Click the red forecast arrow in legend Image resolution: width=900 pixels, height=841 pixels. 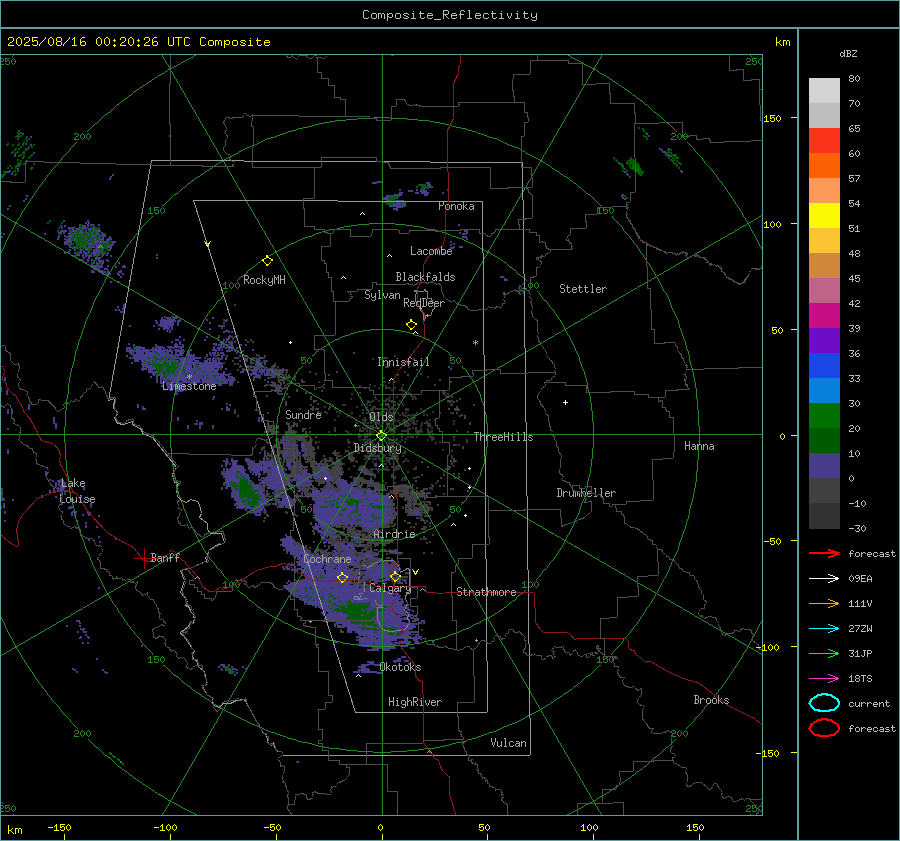point(824,553)
